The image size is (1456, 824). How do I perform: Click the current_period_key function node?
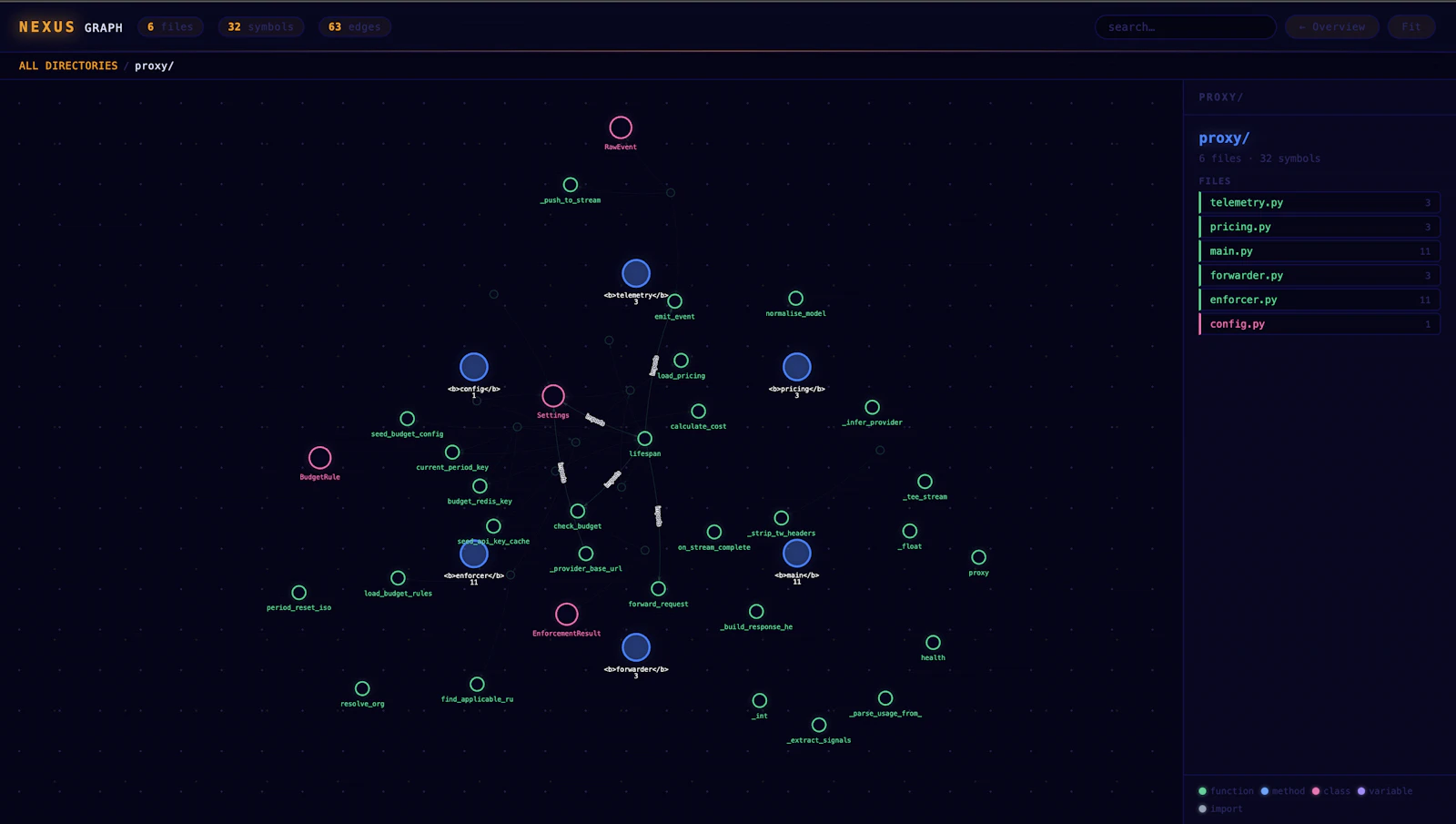[x=452, y=453]
